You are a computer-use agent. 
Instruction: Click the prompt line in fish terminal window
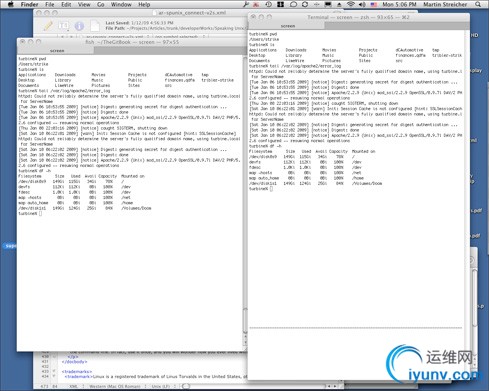[x=30, y=213]
